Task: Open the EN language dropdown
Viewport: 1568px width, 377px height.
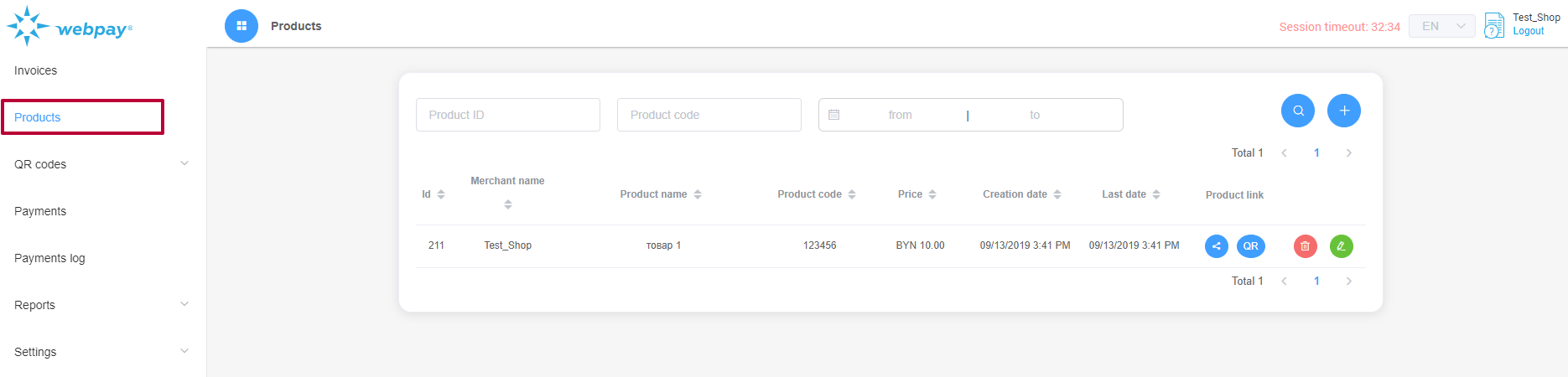Action: (1441, 26)
